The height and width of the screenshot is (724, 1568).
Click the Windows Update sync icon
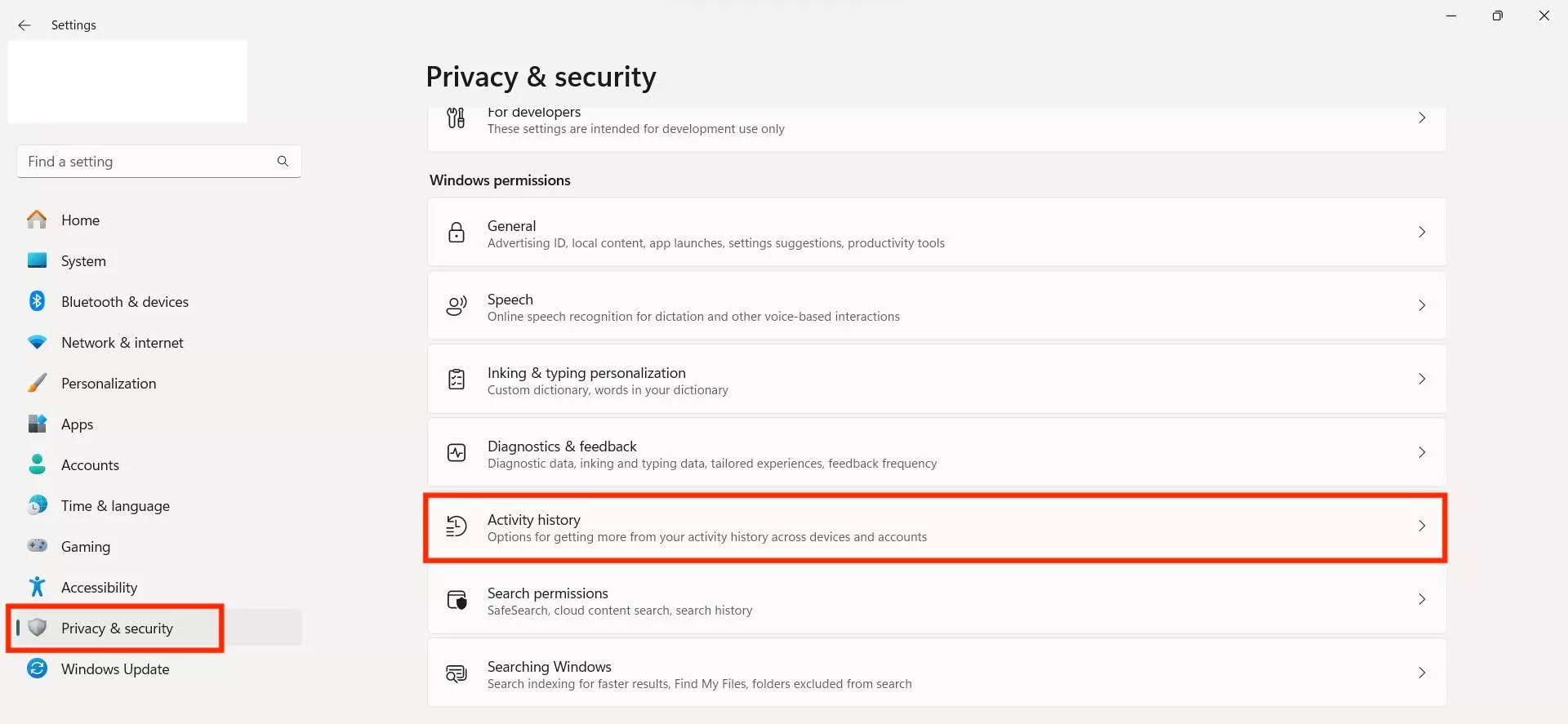coord(37,668)
